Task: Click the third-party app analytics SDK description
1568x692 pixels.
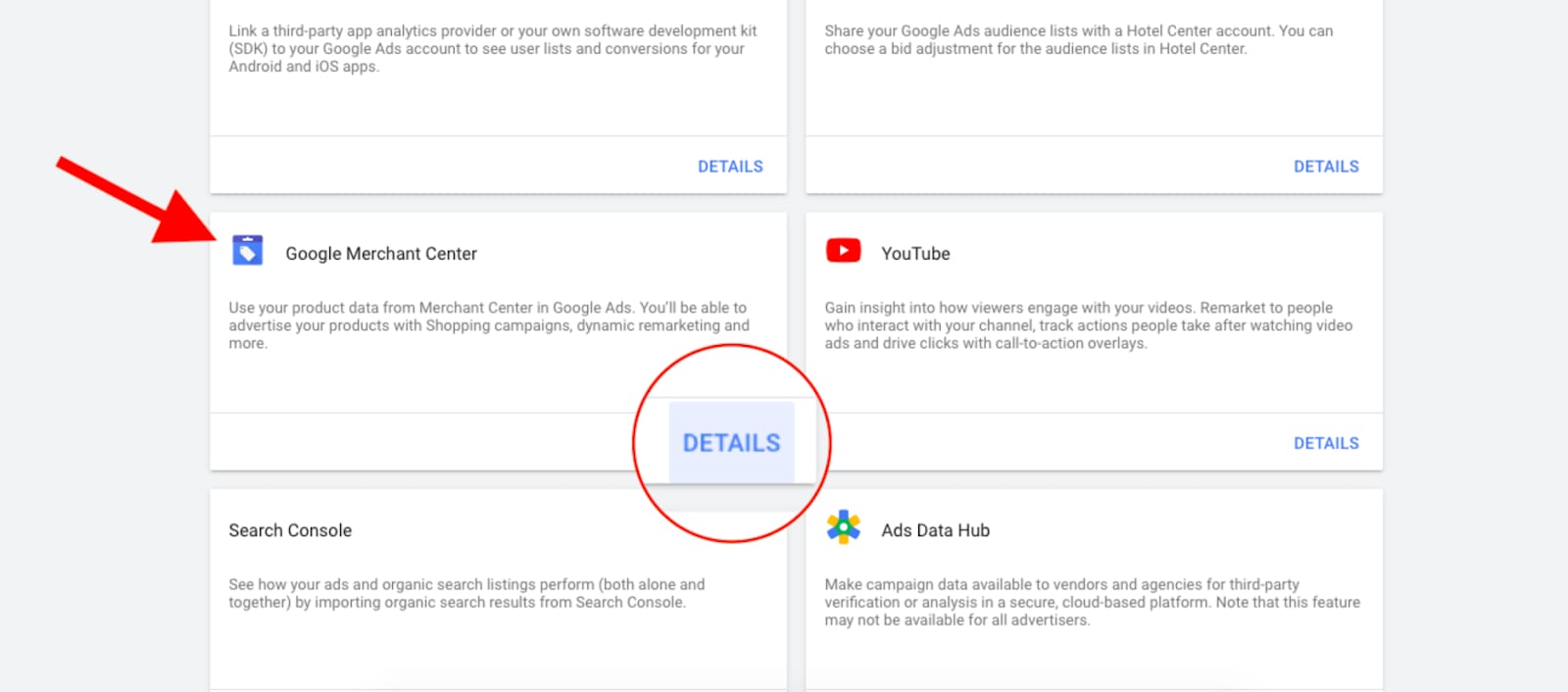Action: coord(492,48)
